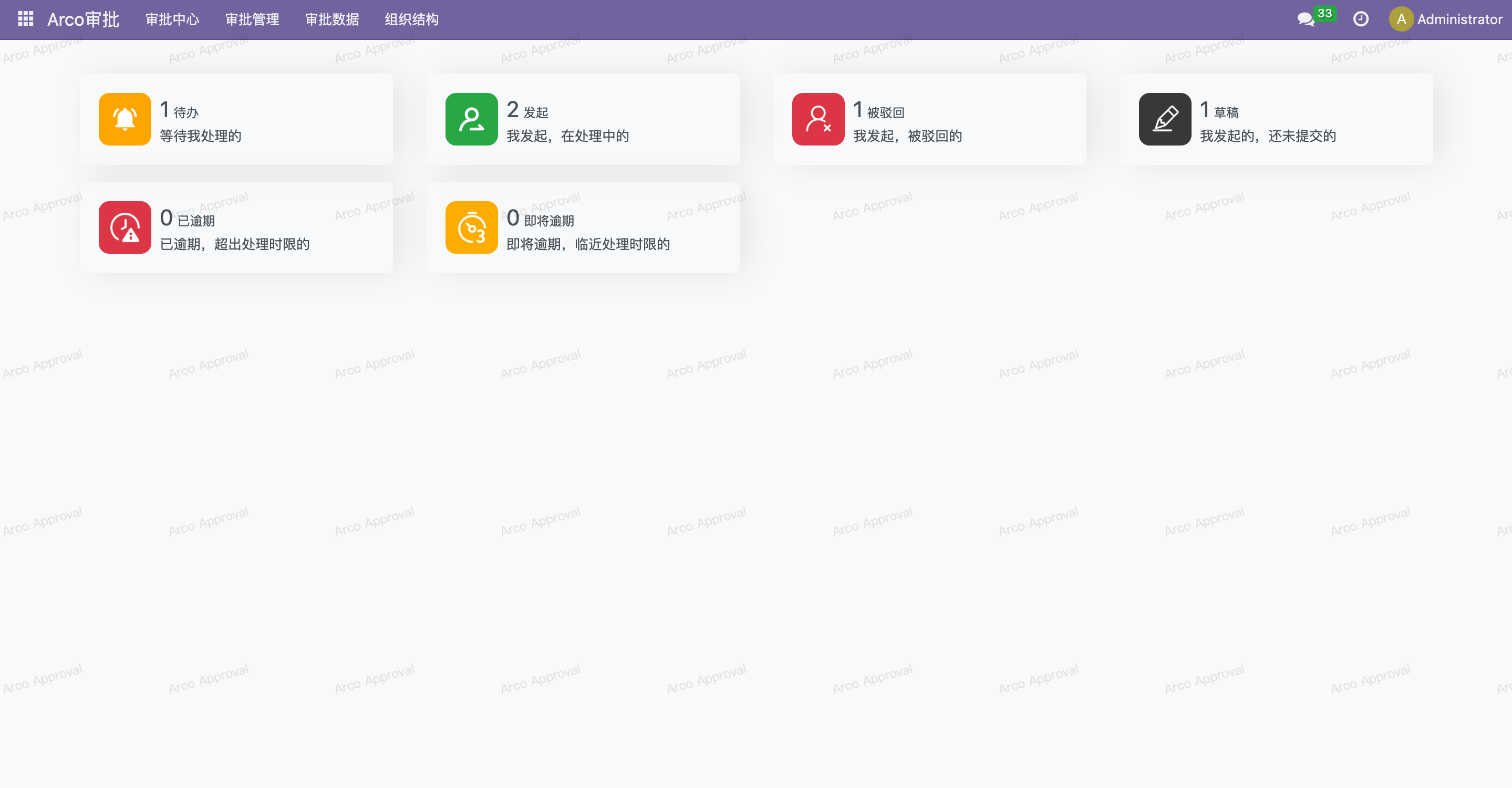
Task: Open the 审批数据 menu item
Action: click(332, 19)
